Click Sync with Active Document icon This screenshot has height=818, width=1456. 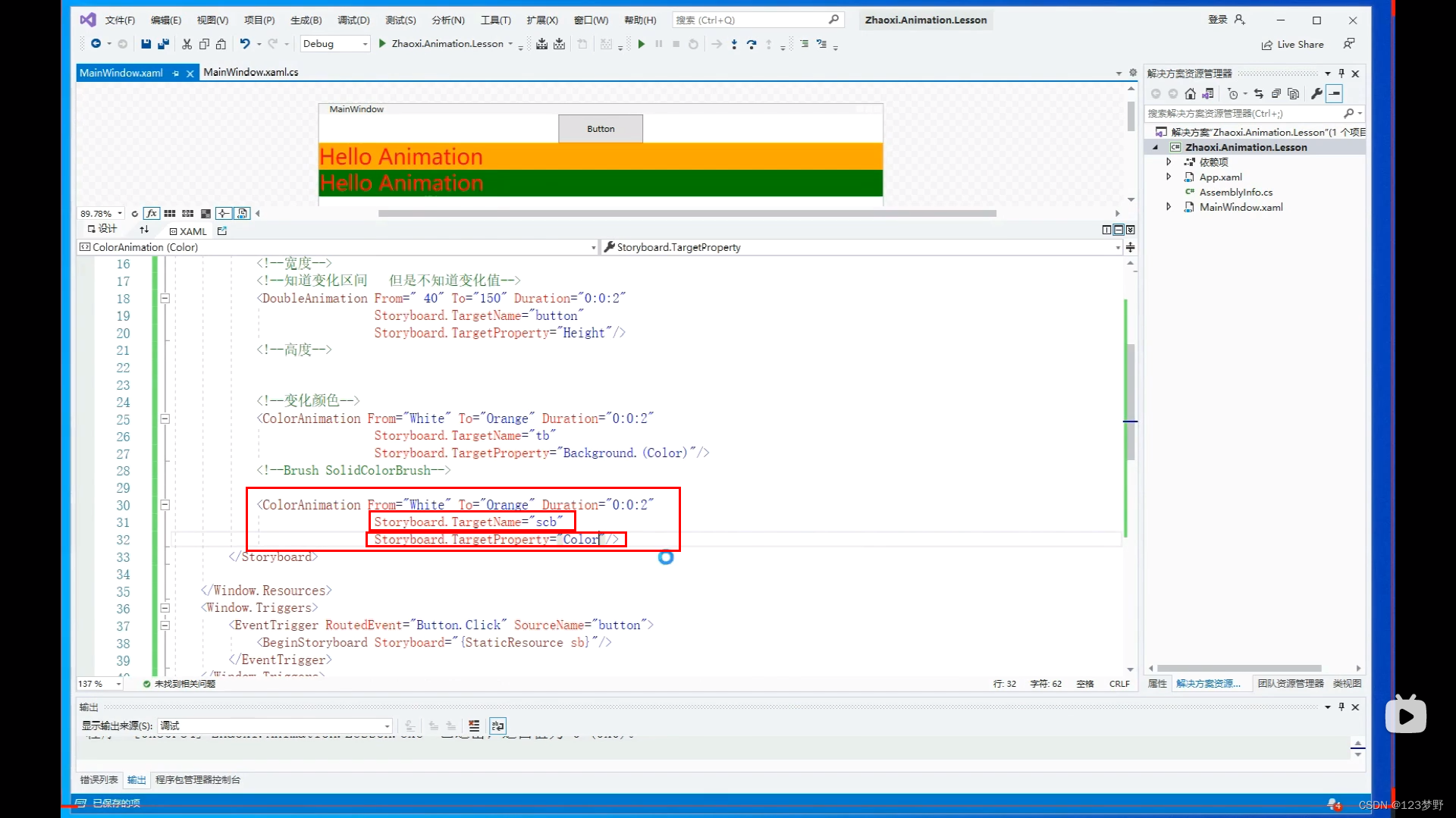pyautogui.click(x=1259, y=94)
